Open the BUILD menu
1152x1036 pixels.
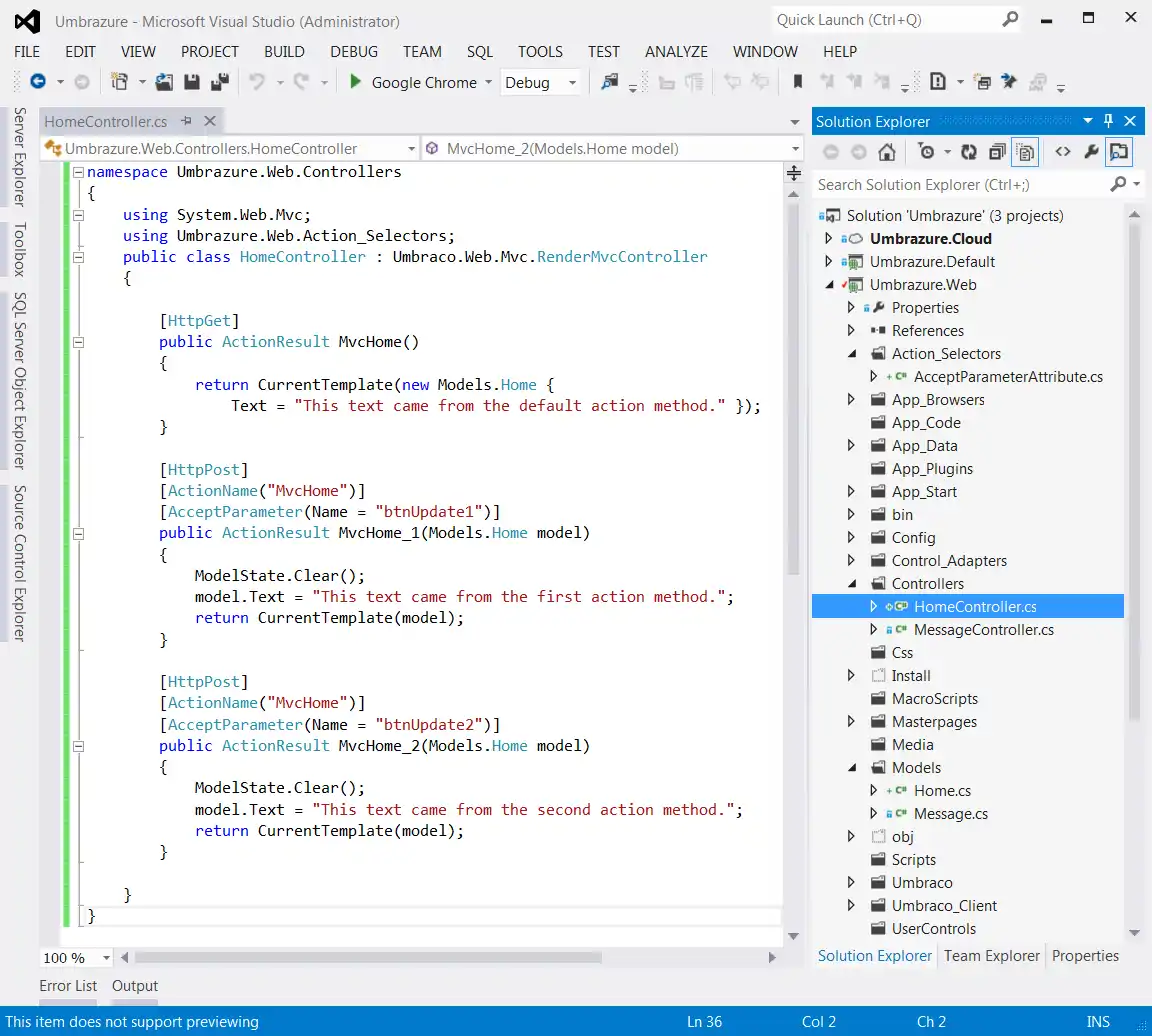[x=284, y=51]
